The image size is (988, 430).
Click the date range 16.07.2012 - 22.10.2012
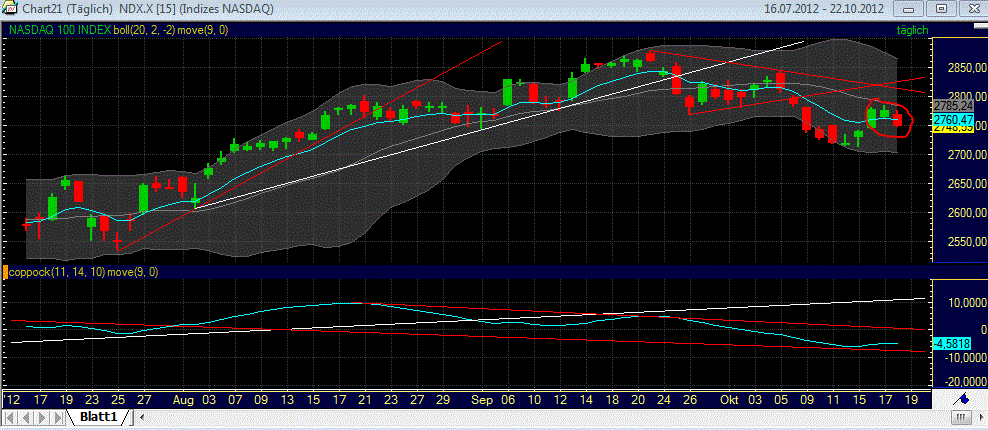(825, 9)
